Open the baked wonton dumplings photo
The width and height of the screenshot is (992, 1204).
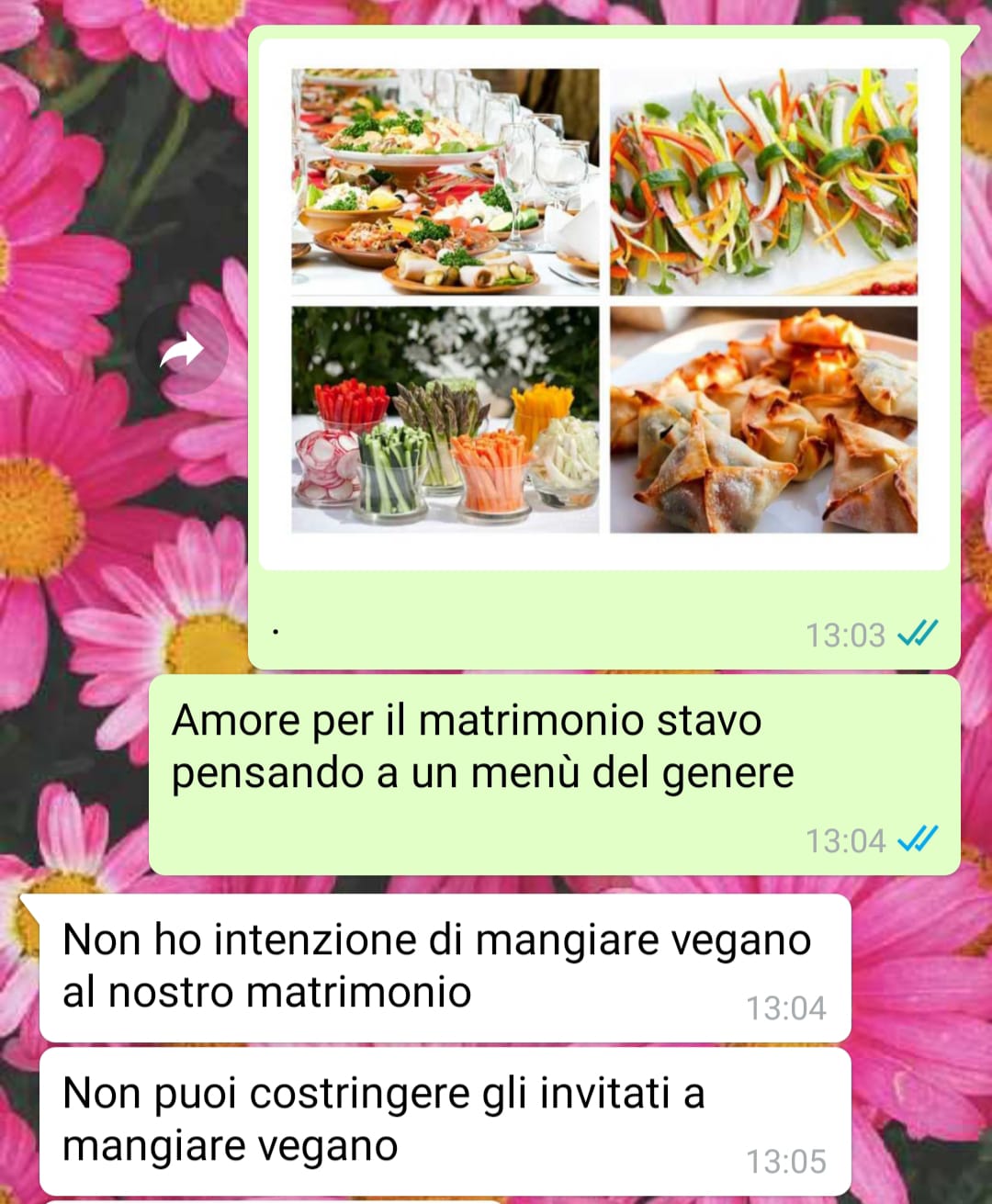point(764,420)
